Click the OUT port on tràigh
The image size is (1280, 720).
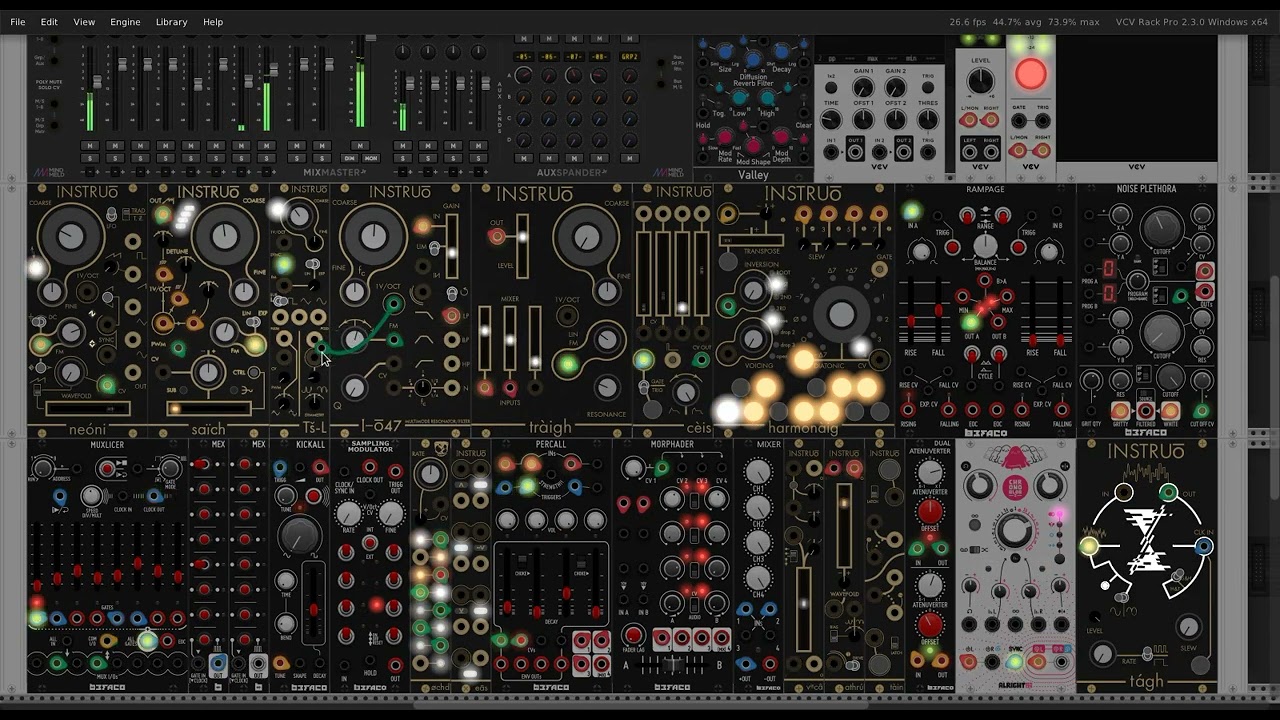[497, 236]
